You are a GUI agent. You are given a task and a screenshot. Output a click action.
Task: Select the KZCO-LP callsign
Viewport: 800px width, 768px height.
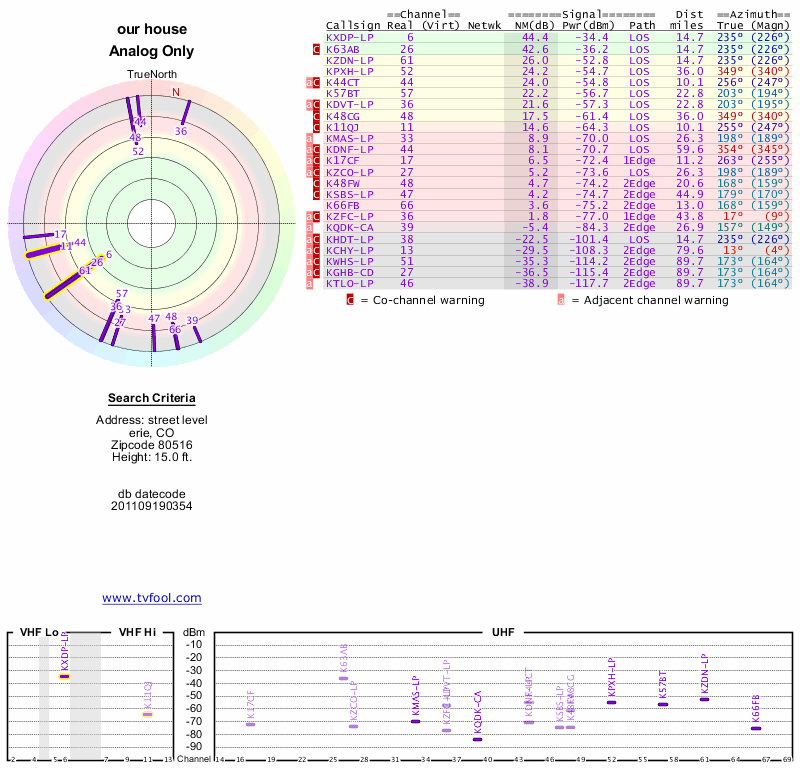(349, 172)
